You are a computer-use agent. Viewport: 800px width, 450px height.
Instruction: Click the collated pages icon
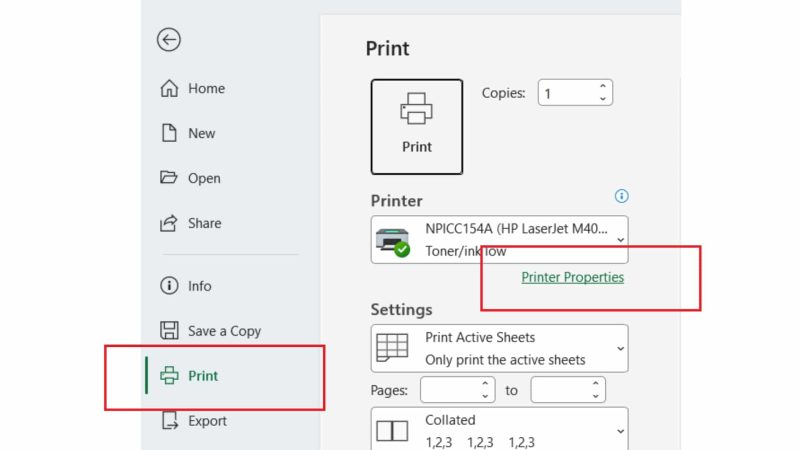[392, 431]
